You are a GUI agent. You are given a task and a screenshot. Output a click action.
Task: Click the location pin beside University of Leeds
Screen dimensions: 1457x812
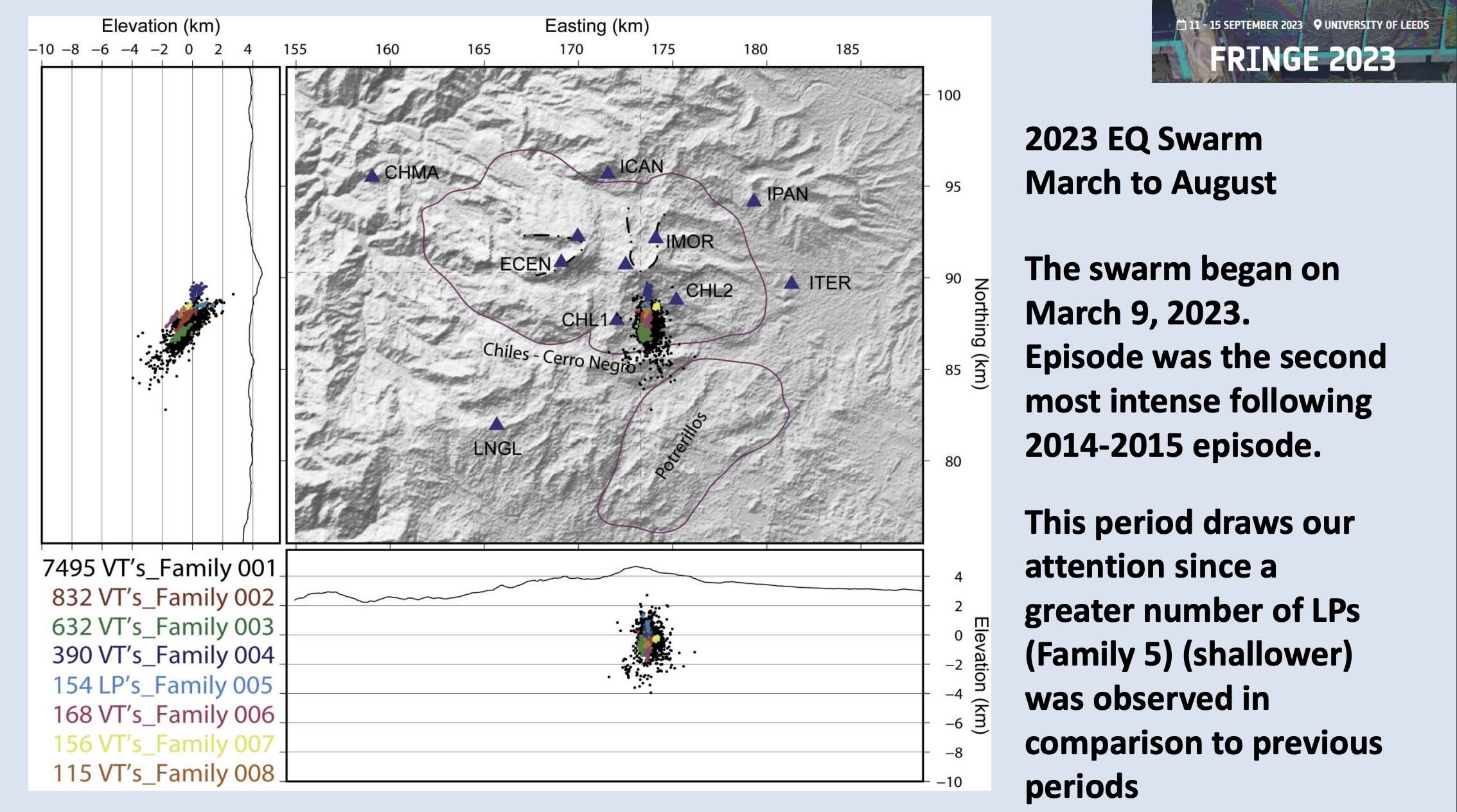tap(1318, 25)
